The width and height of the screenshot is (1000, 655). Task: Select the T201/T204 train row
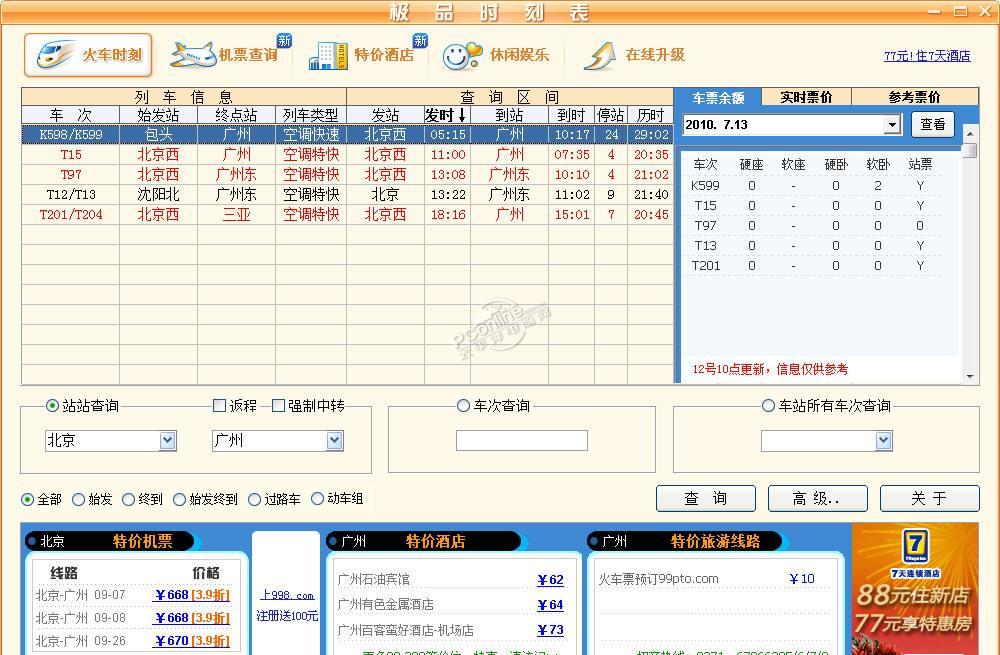pyautogui.click(x=348, y=214)
